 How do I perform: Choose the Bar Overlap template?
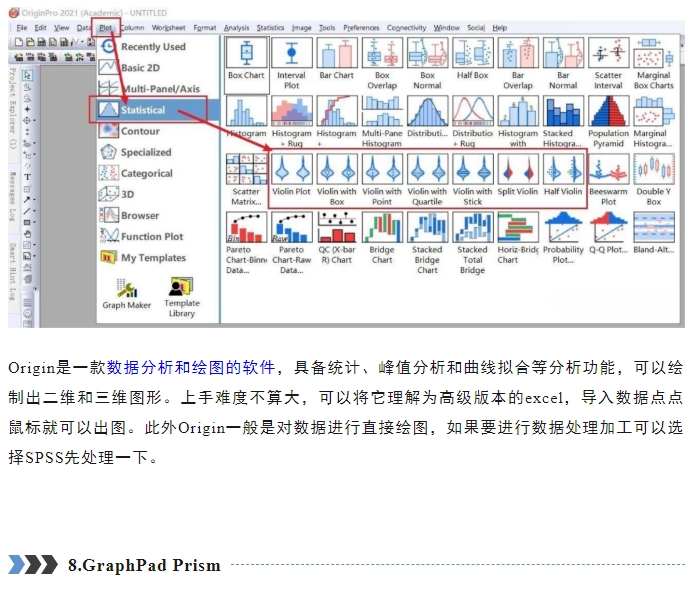(518, 65)
